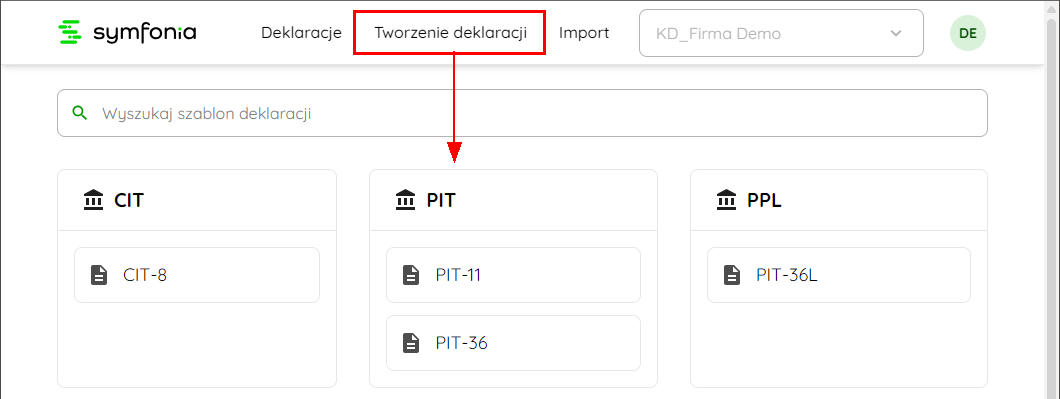
Task: Click the PPL bank building icon
Action: point(727,200)
